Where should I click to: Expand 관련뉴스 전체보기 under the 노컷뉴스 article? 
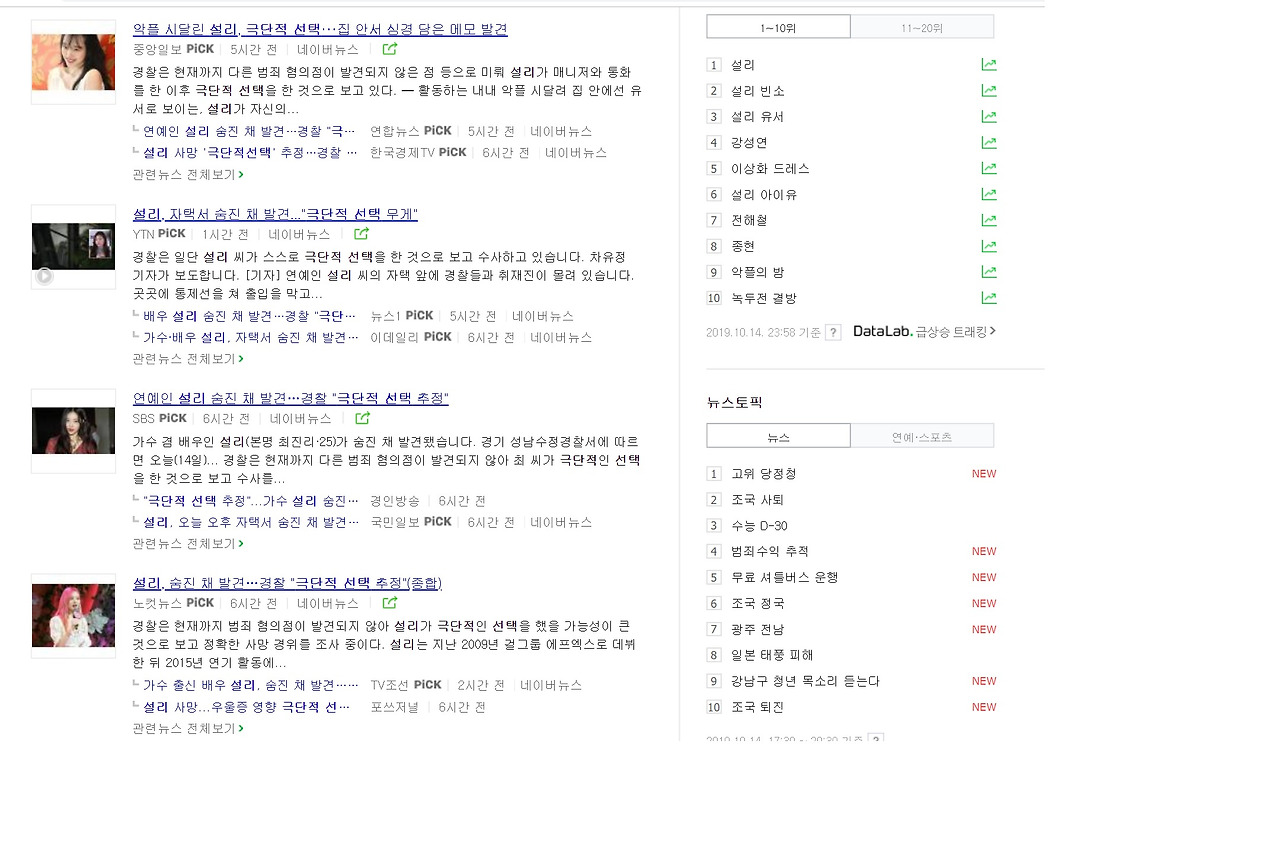pyautogui.click(x=188, y=728)
